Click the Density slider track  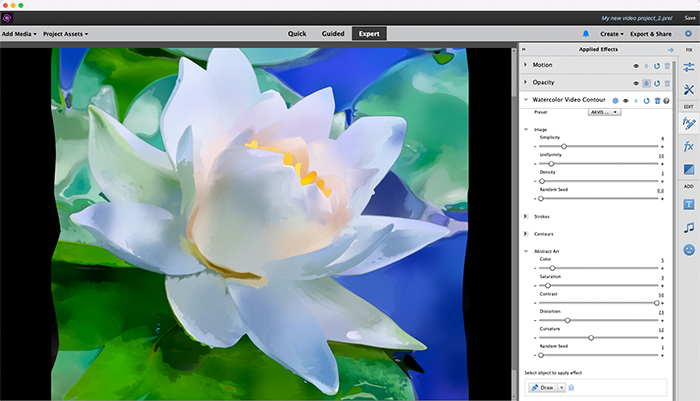598,181
